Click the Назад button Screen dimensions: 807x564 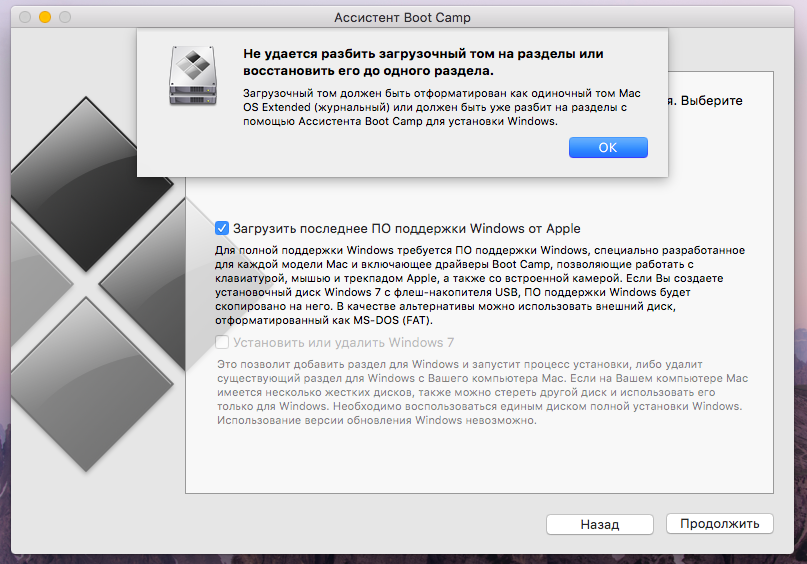click(600, 524)
